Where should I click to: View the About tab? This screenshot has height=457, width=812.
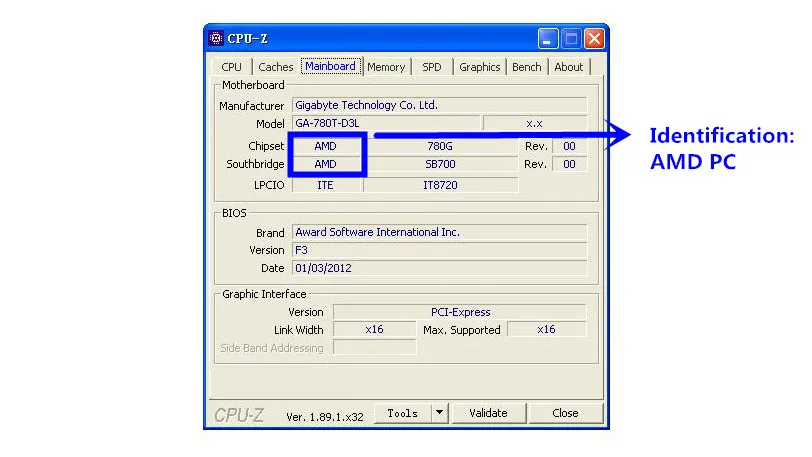pos(569,67)
